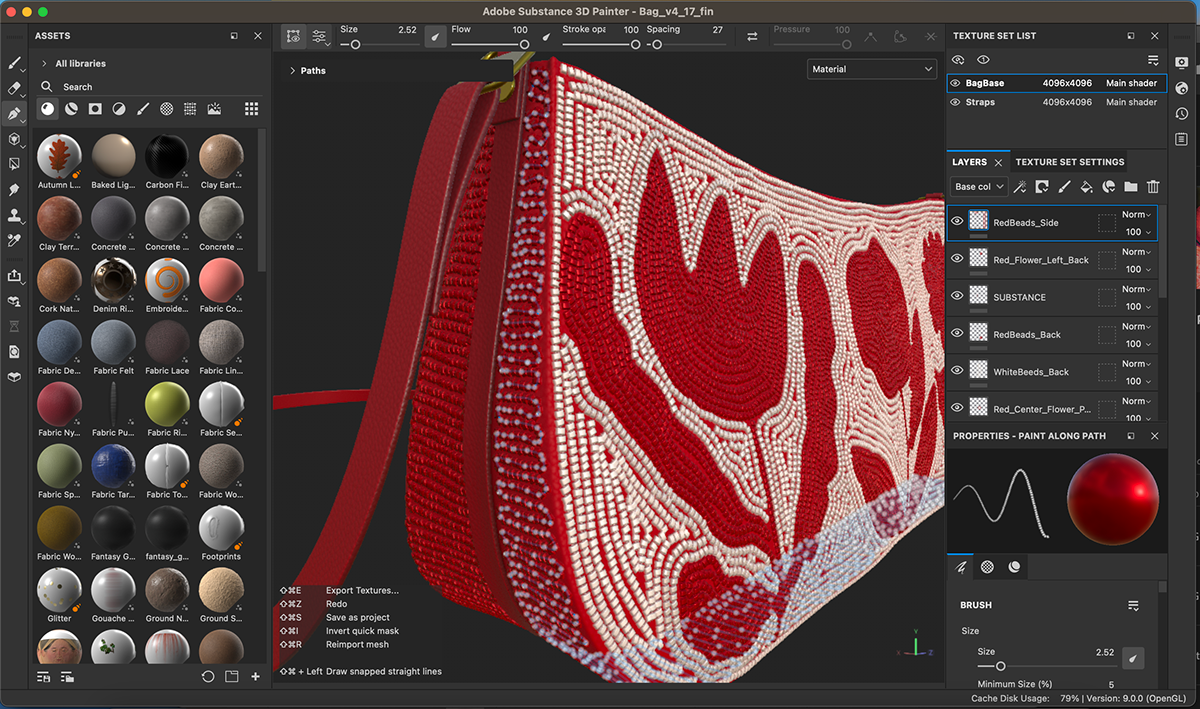Viewport: 1200px width, 709px height.
Task: Expand the Paths section in viewport
Action: (x=292, y=71)
